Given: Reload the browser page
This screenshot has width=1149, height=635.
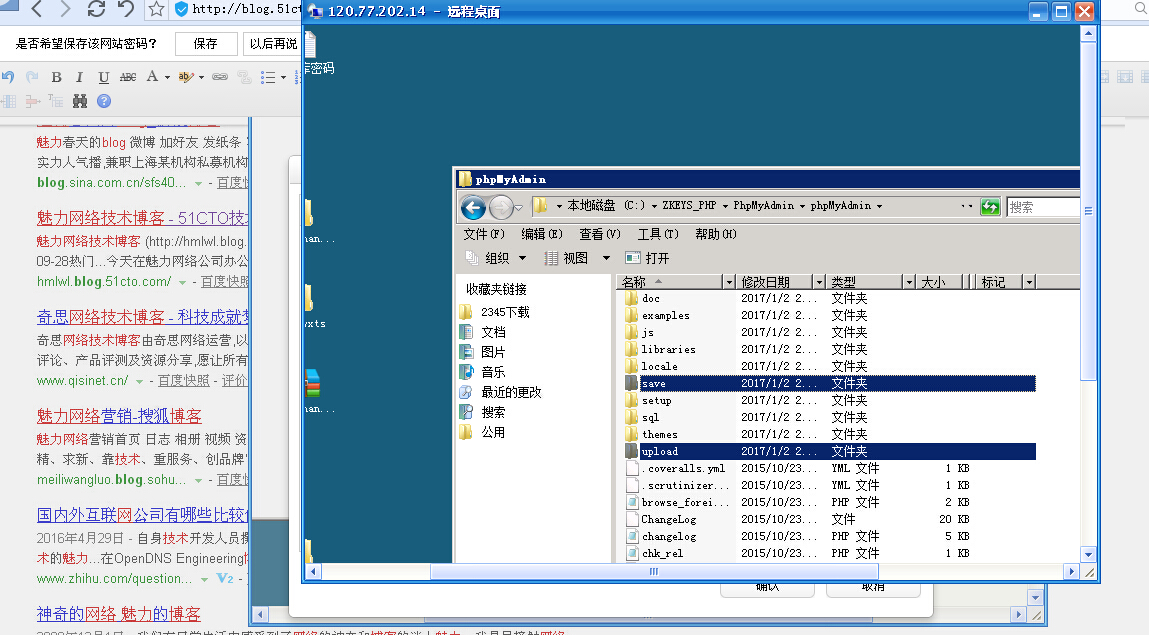Looking at the screenshot, I should pyautogui.click(x=96, y=10).
